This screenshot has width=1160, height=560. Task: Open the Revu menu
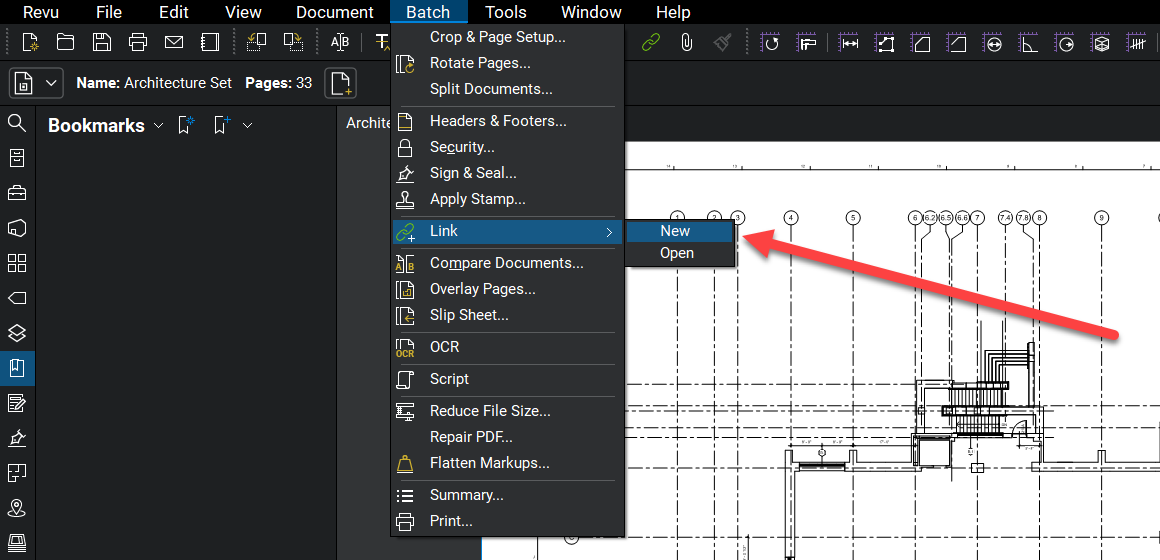41,12
